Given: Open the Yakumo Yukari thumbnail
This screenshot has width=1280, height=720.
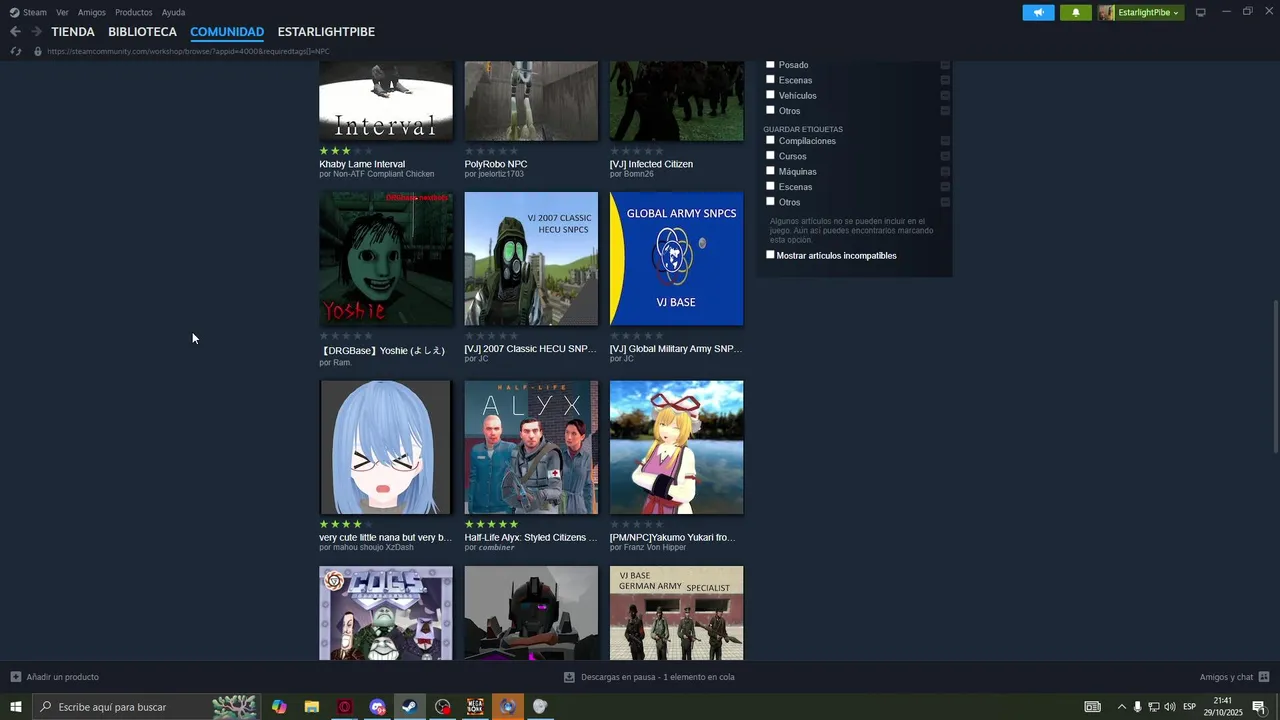Looking at the screenshot, I should click(x=676, y=447).
